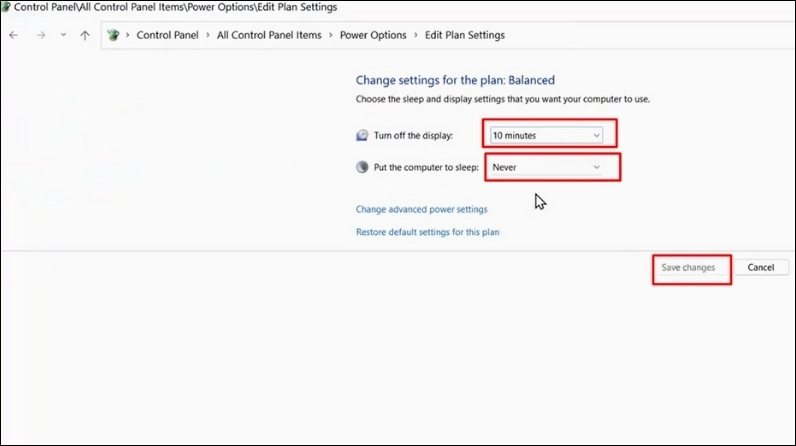The height and width of the screenshot is (446, 796).
Task: Click the monitor icon beside Turn off the display
Action: 362,135
